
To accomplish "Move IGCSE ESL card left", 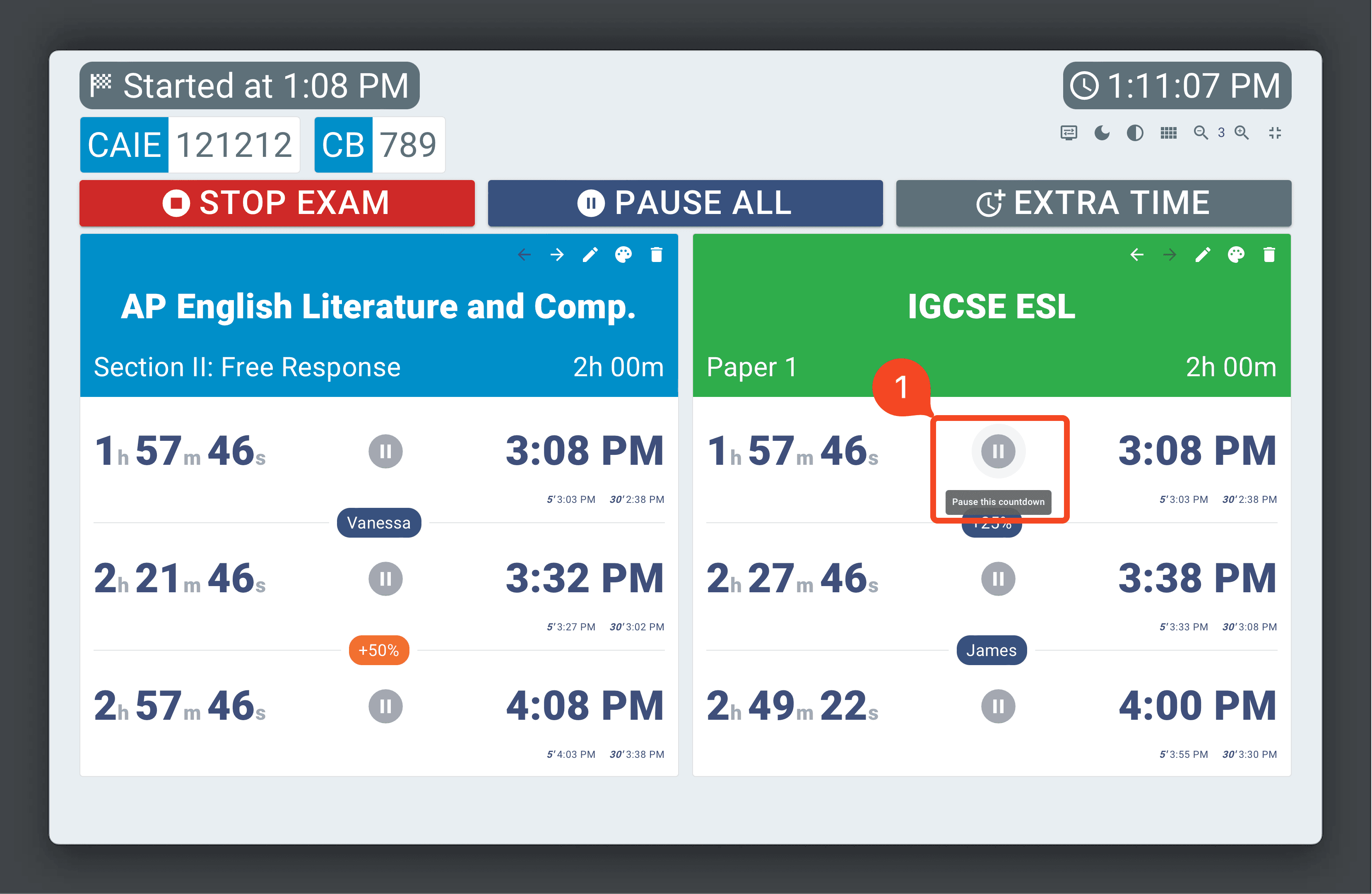I will click(1136, 255).
